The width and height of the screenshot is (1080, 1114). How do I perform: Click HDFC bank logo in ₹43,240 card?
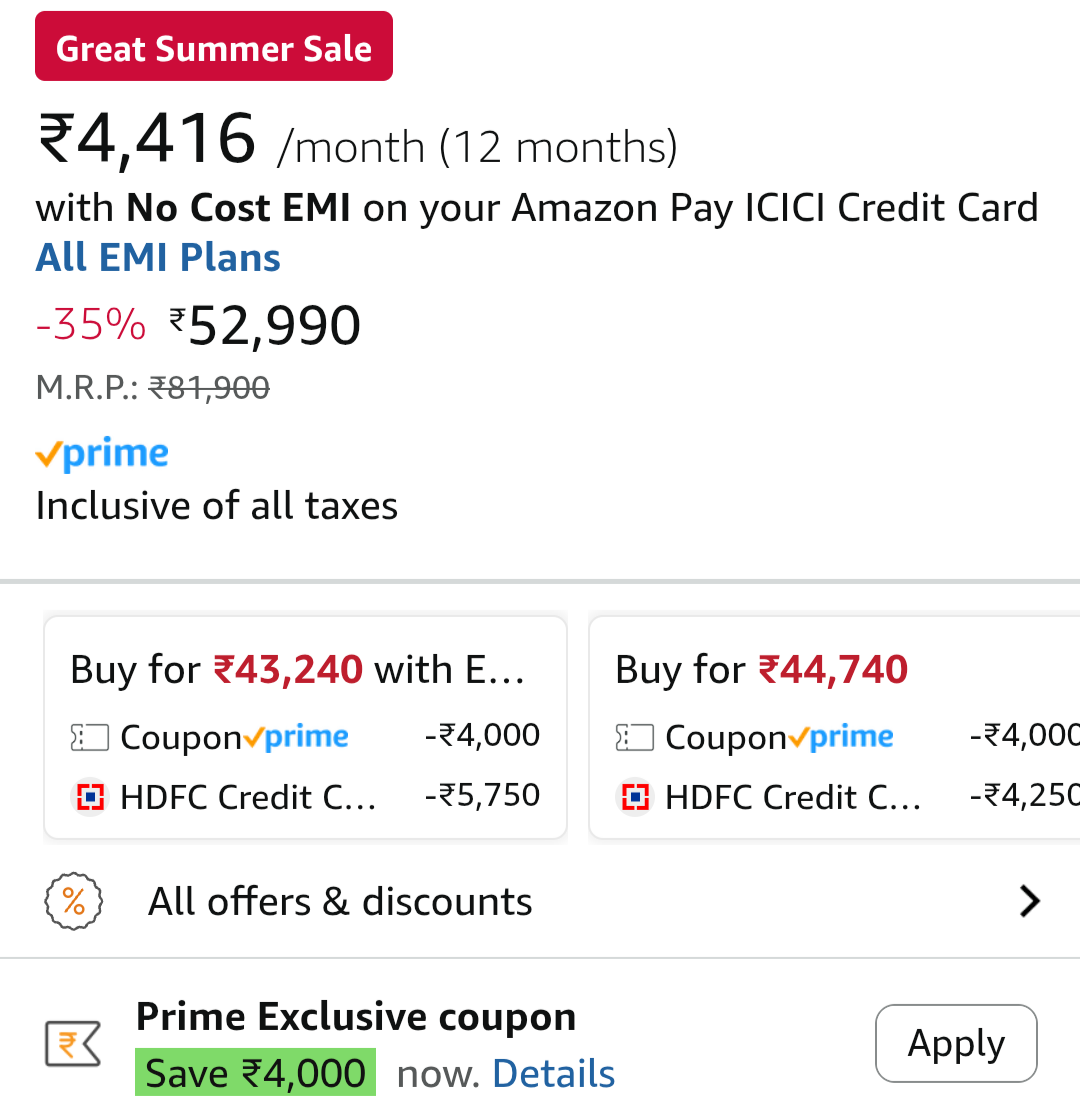tap(90, 797)
